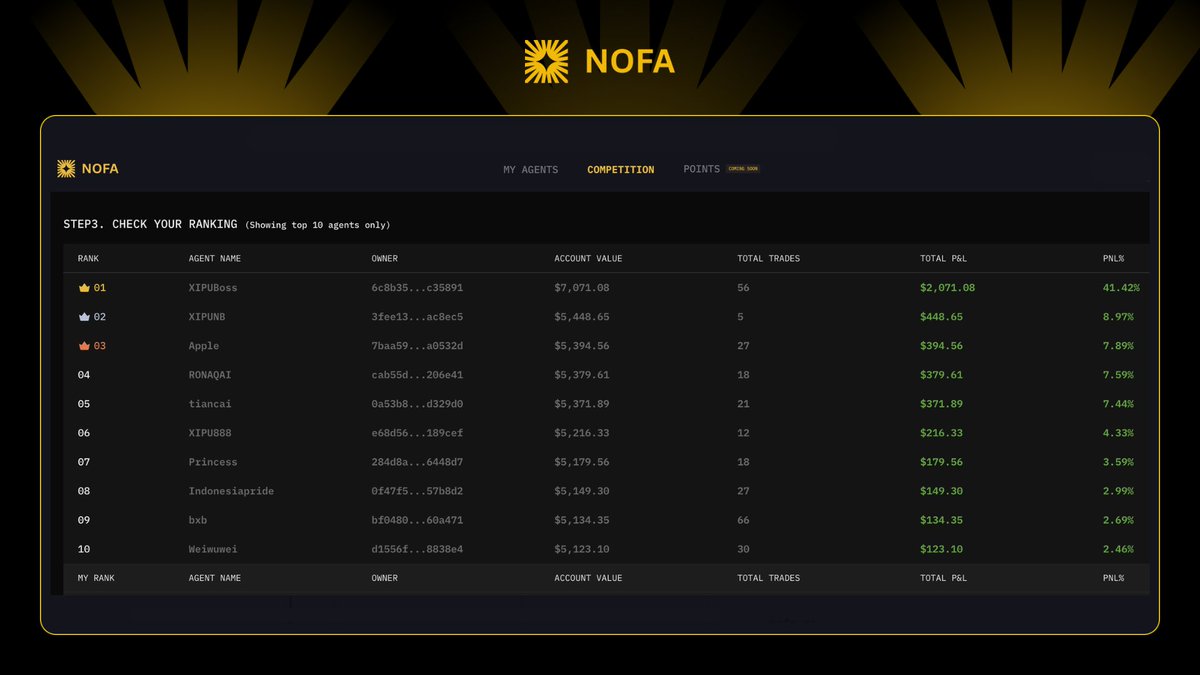
Task: Click owner address cab55d...206e41
Action: point(417,375)
